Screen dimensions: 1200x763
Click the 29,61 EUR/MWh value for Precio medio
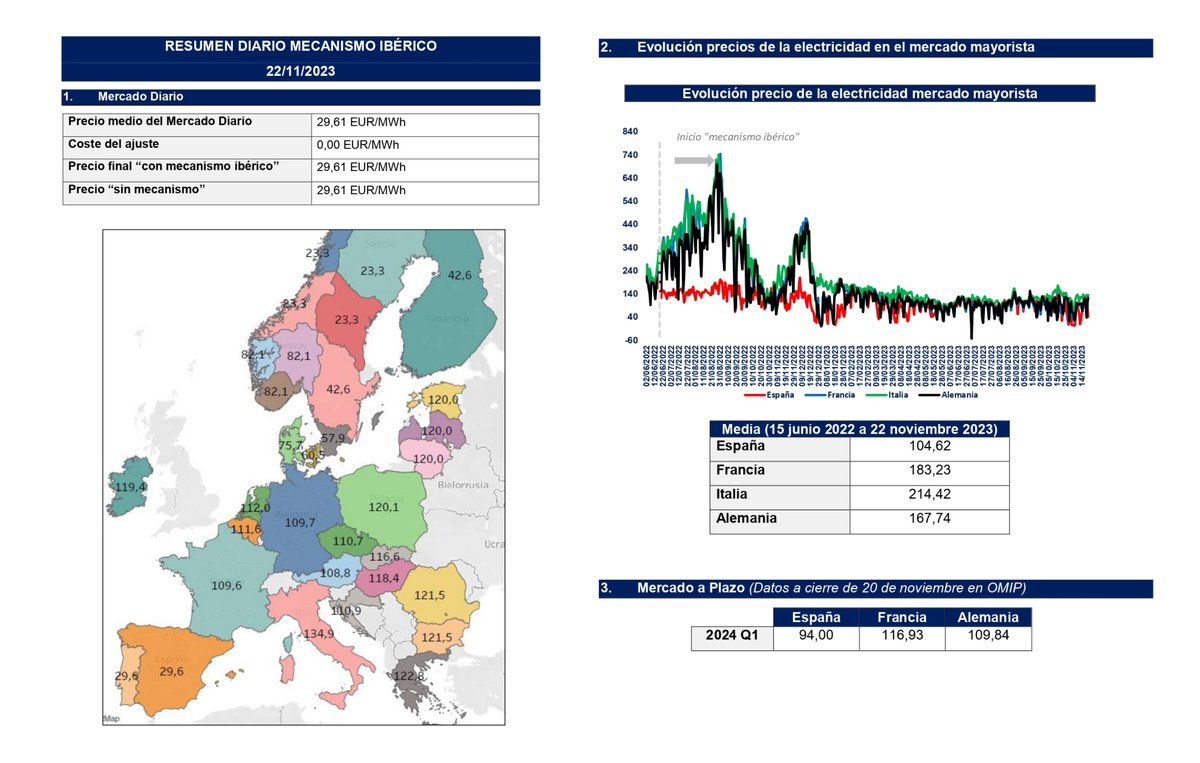(x=361, y=124)
